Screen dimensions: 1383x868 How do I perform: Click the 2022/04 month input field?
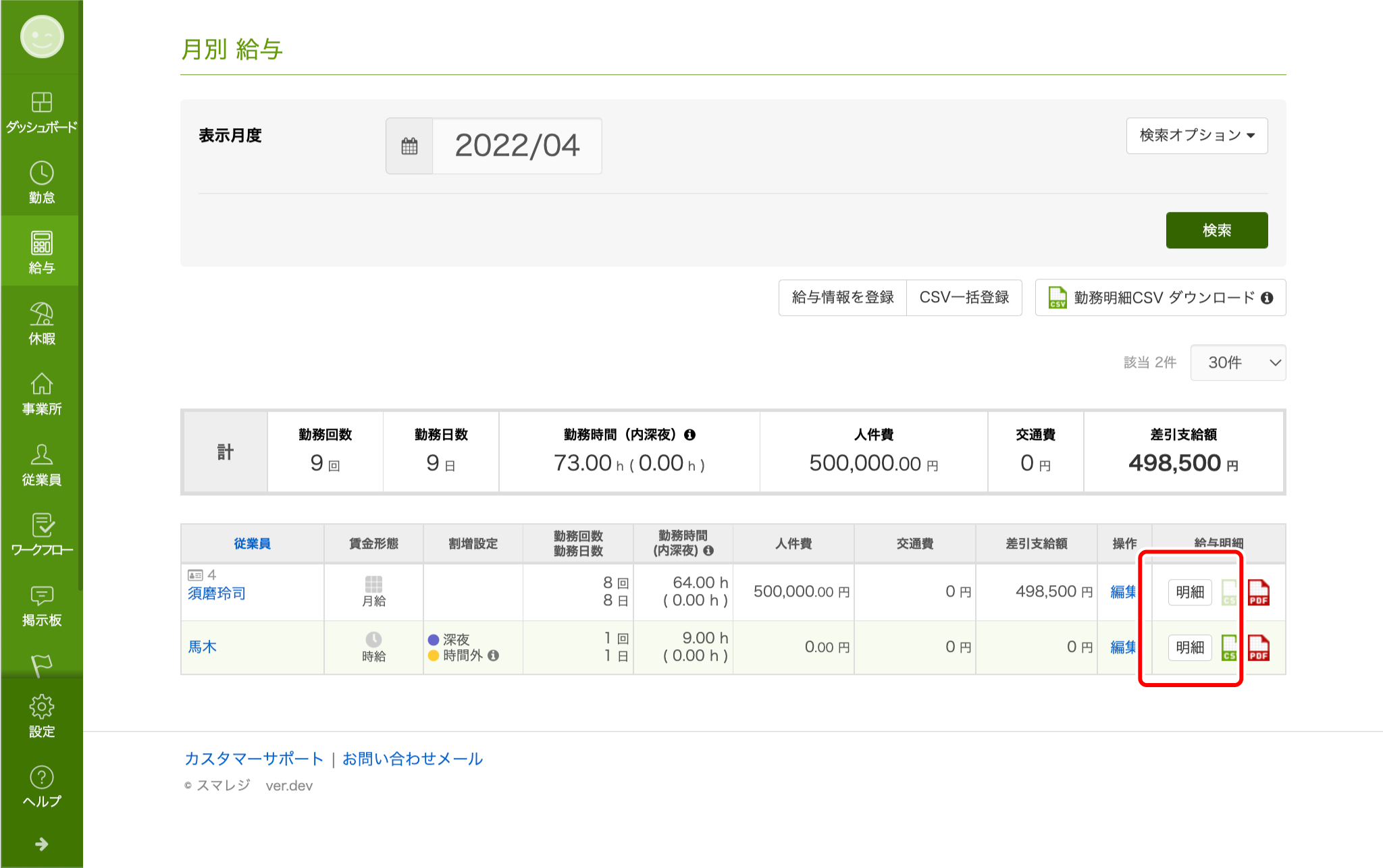click(517, 146)
